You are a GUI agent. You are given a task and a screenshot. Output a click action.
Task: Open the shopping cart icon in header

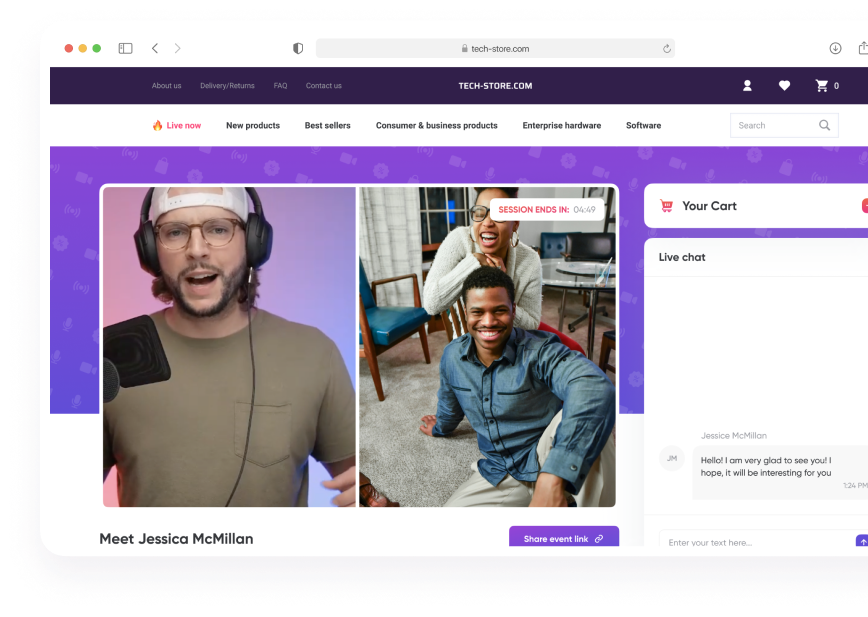[x=822, y=86]
